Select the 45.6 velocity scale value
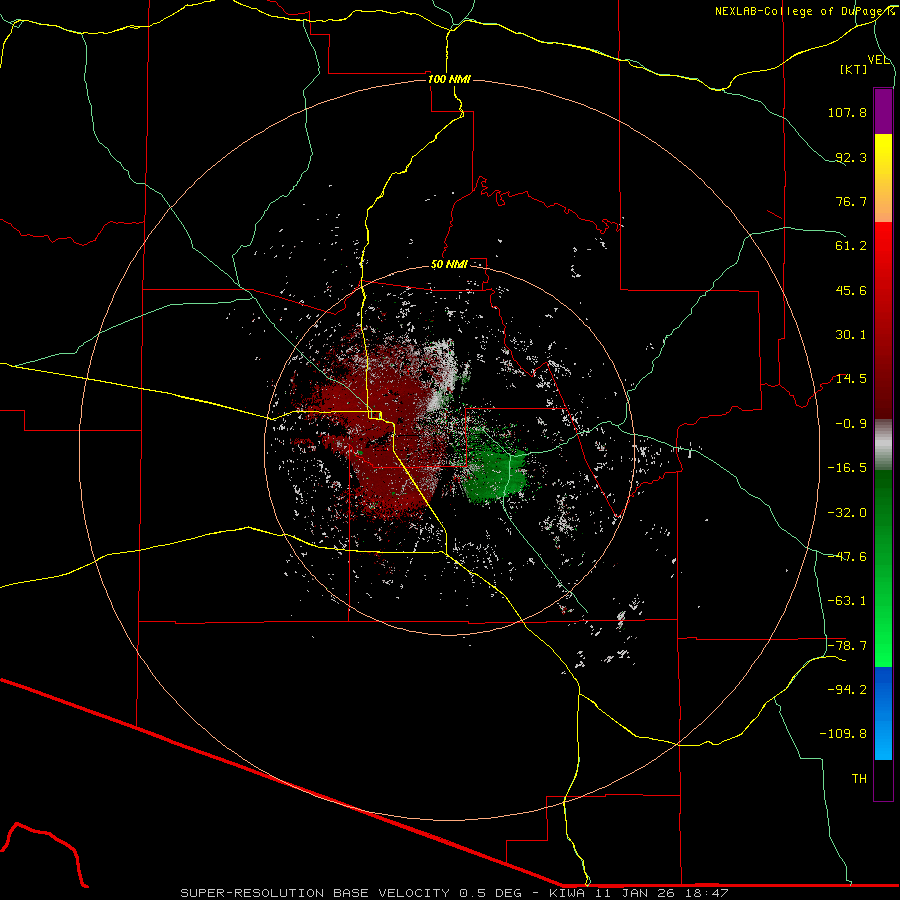 coord(851,290)
